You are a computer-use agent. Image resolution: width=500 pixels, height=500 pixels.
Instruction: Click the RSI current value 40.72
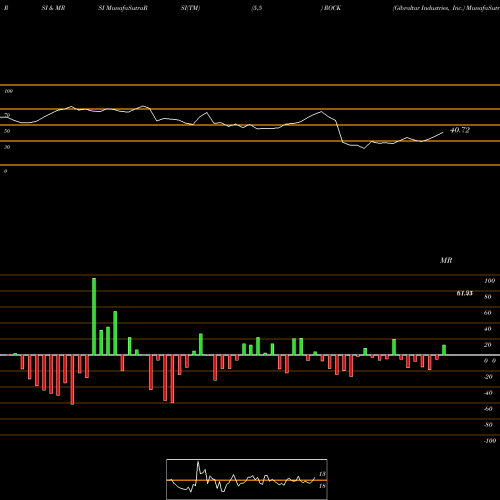point(460,130)
